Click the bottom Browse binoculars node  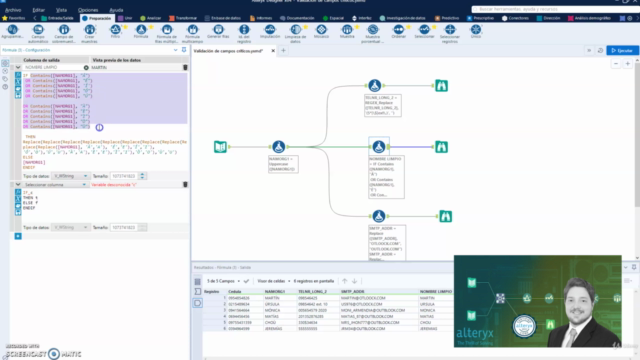coord(445,216)
